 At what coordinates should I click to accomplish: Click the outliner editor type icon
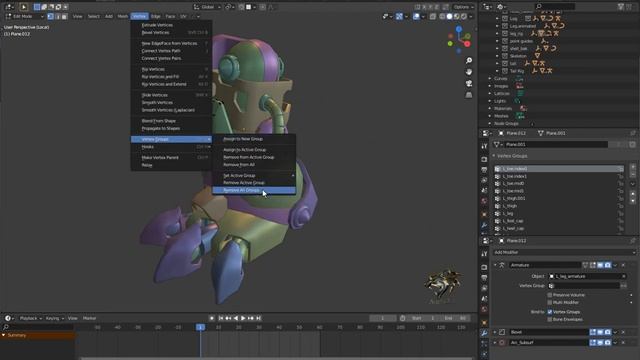(x=487, y=7)
